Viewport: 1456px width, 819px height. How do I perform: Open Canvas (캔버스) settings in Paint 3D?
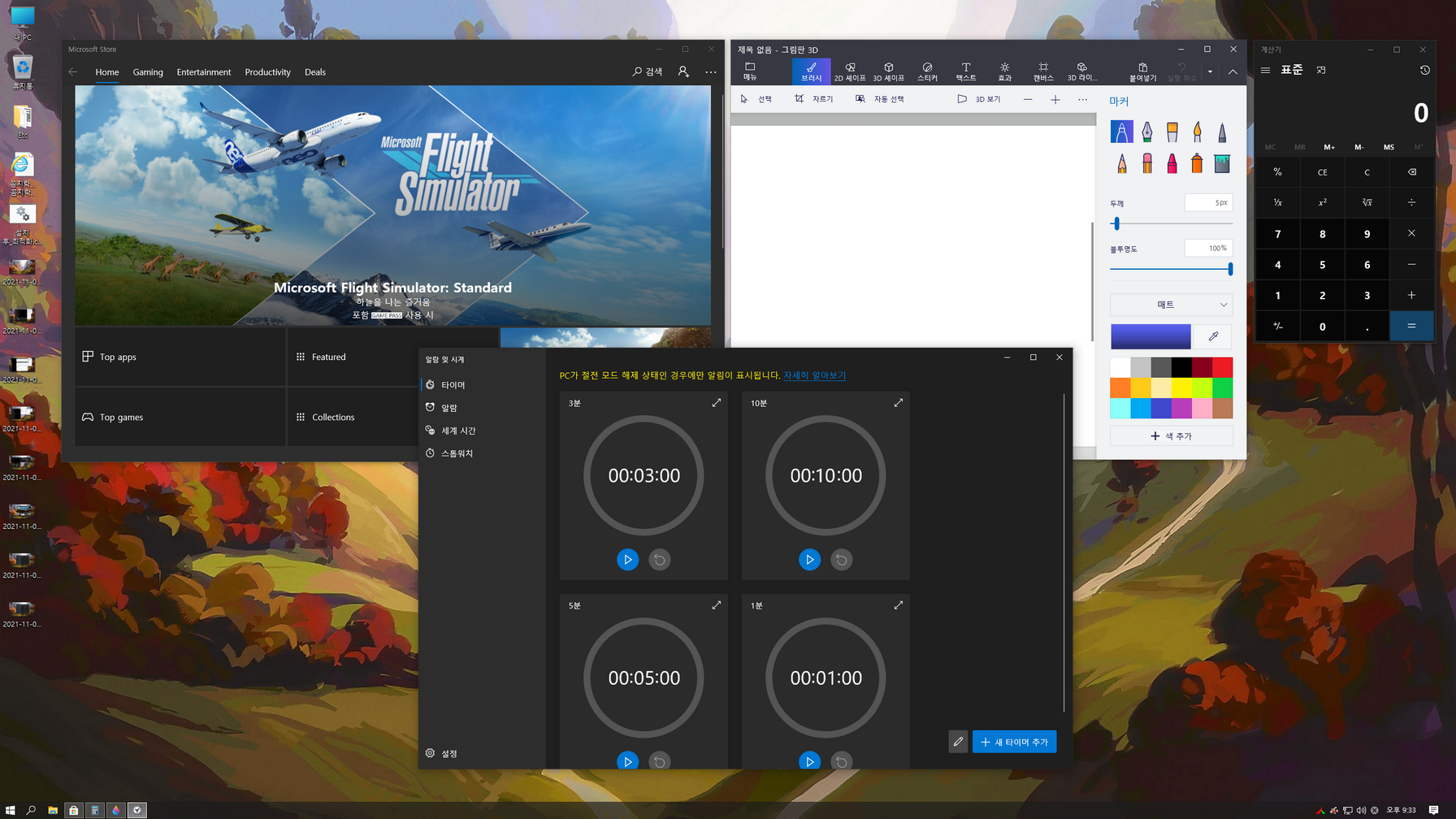click(x=1043, y=71)
